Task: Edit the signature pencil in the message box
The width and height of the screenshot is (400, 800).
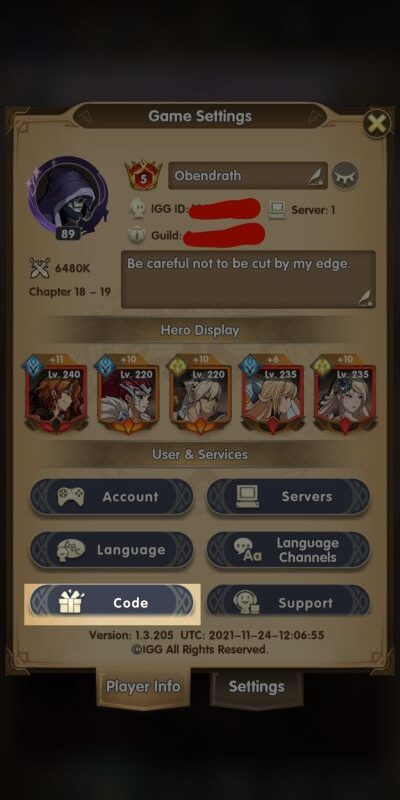Action: click(x=365, y=297)
